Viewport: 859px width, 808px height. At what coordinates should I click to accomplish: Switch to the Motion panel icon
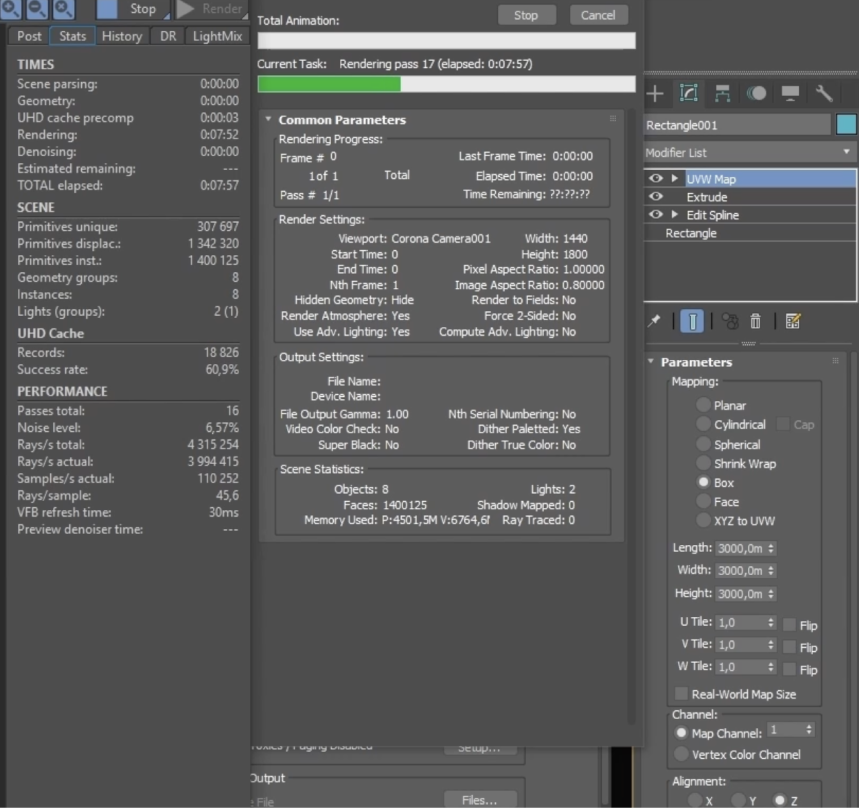point(756,93)
